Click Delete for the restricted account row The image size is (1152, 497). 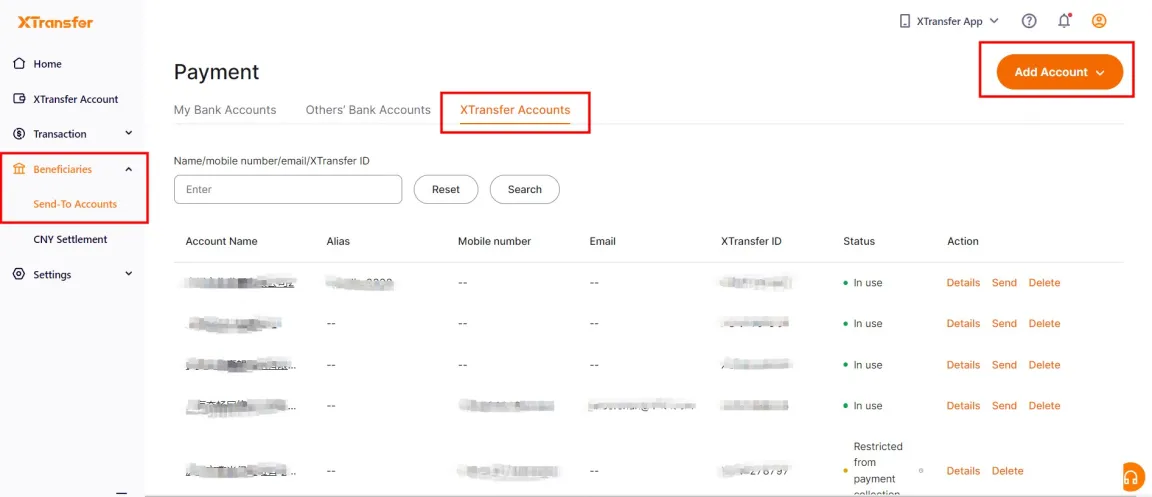tap(1007, 471)
